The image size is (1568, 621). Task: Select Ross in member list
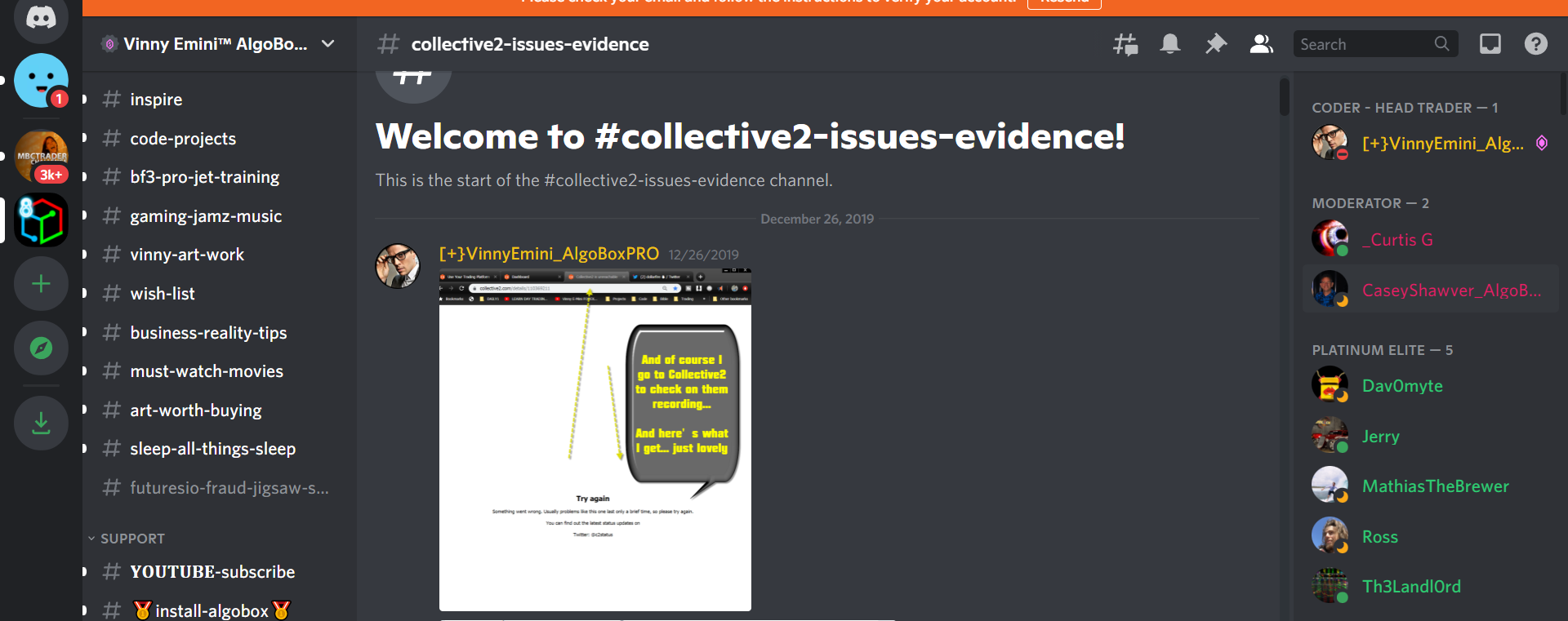(1431, 537)
